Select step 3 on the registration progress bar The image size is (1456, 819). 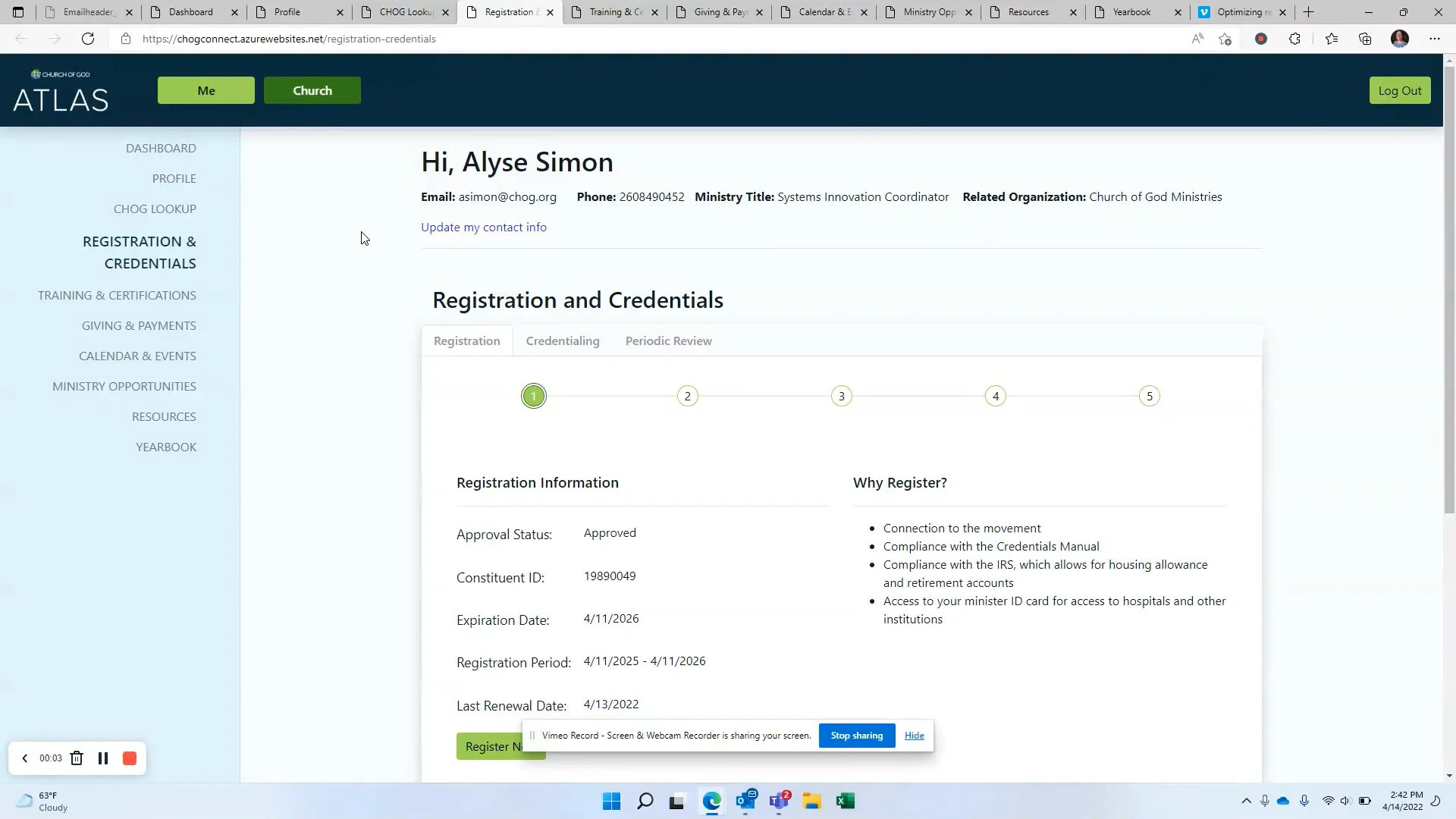pos(841,395)
